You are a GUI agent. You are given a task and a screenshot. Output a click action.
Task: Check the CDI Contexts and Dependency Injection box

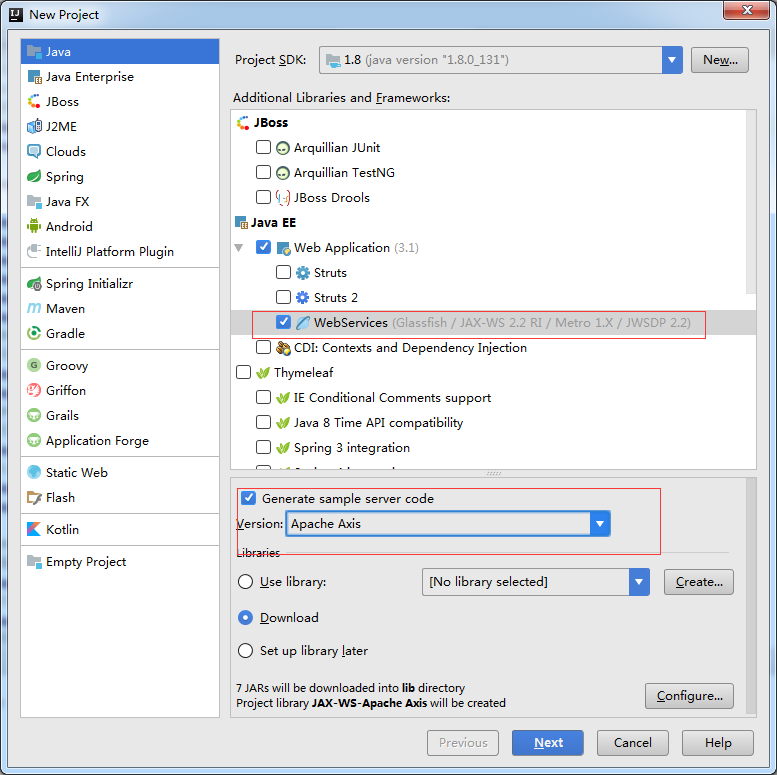(263, 347)
